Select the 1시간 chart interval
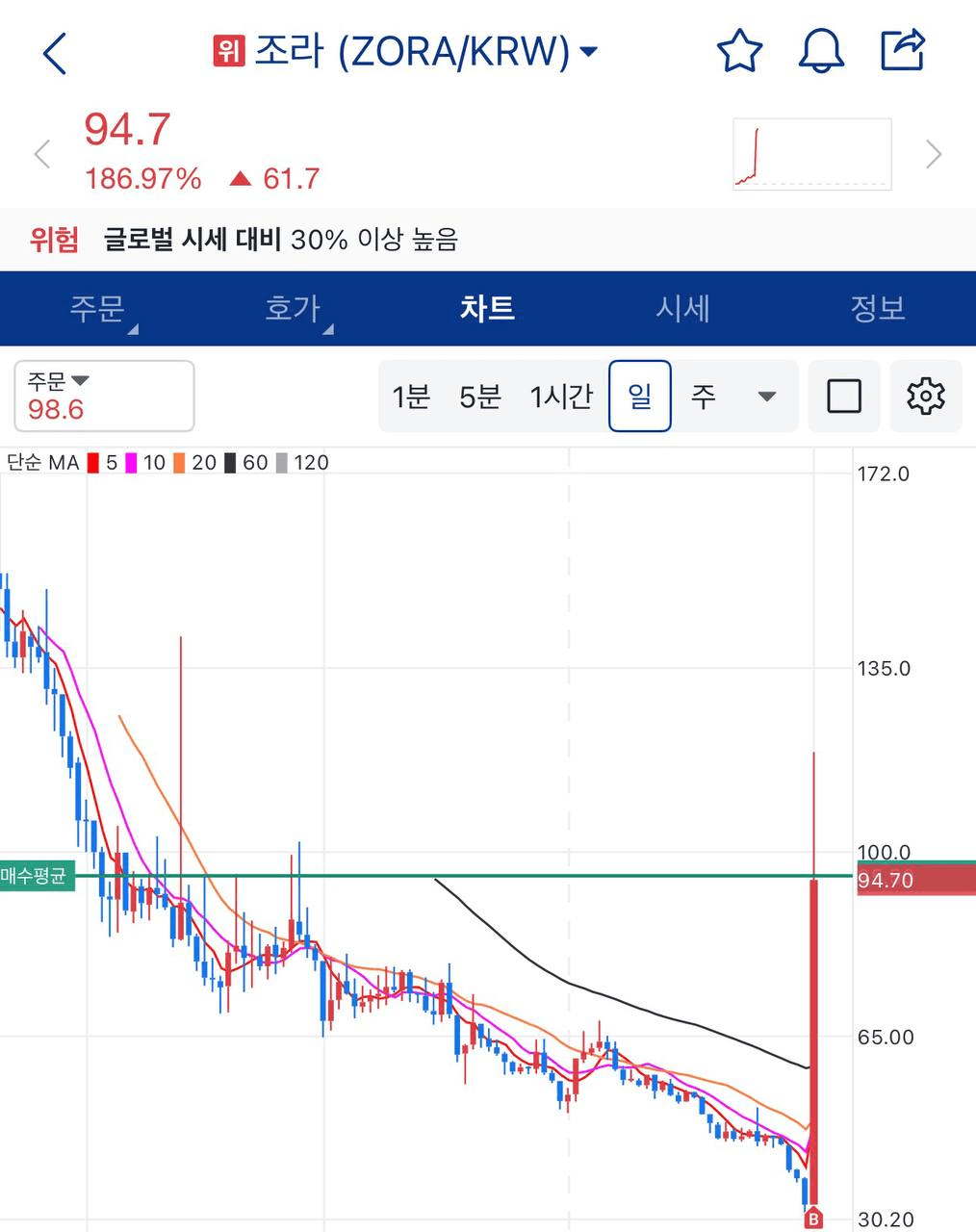976x1232 pixels. [x=561, y=396]
